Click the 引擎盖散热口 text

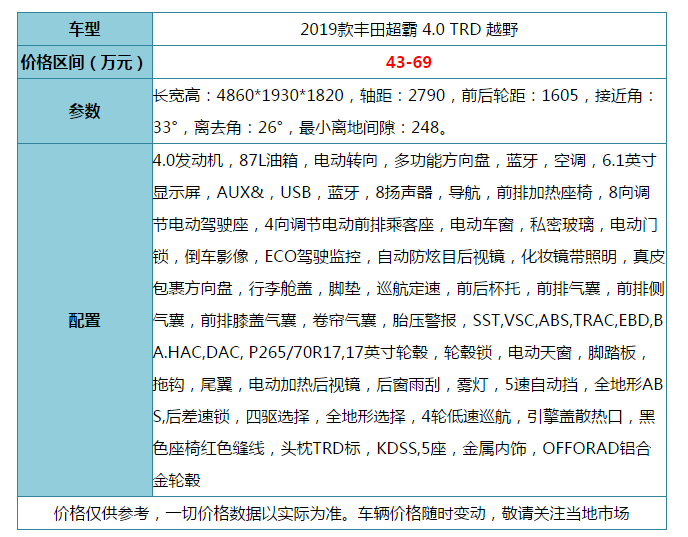click(x=575, y=417)
